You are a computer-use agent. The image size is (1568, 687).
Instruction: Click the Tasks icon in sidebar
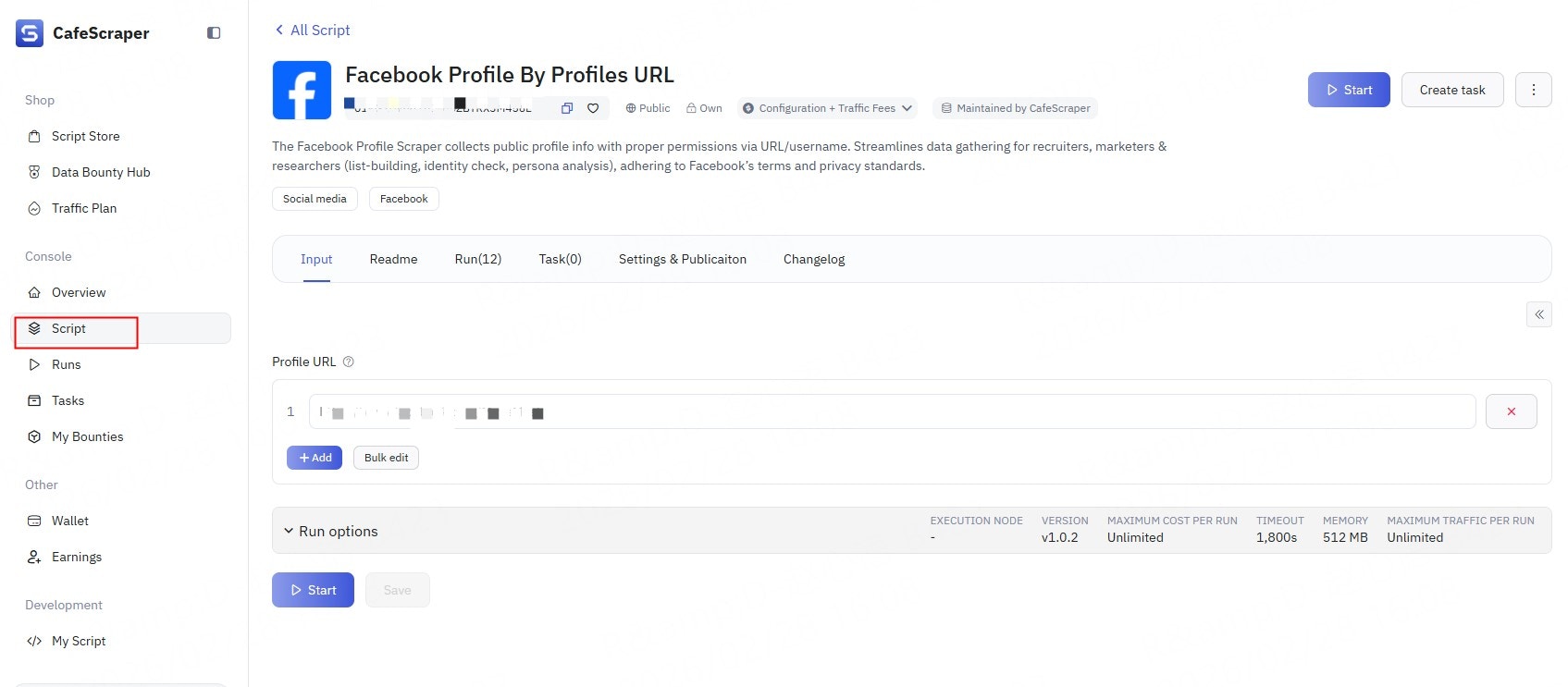(34, 400)
